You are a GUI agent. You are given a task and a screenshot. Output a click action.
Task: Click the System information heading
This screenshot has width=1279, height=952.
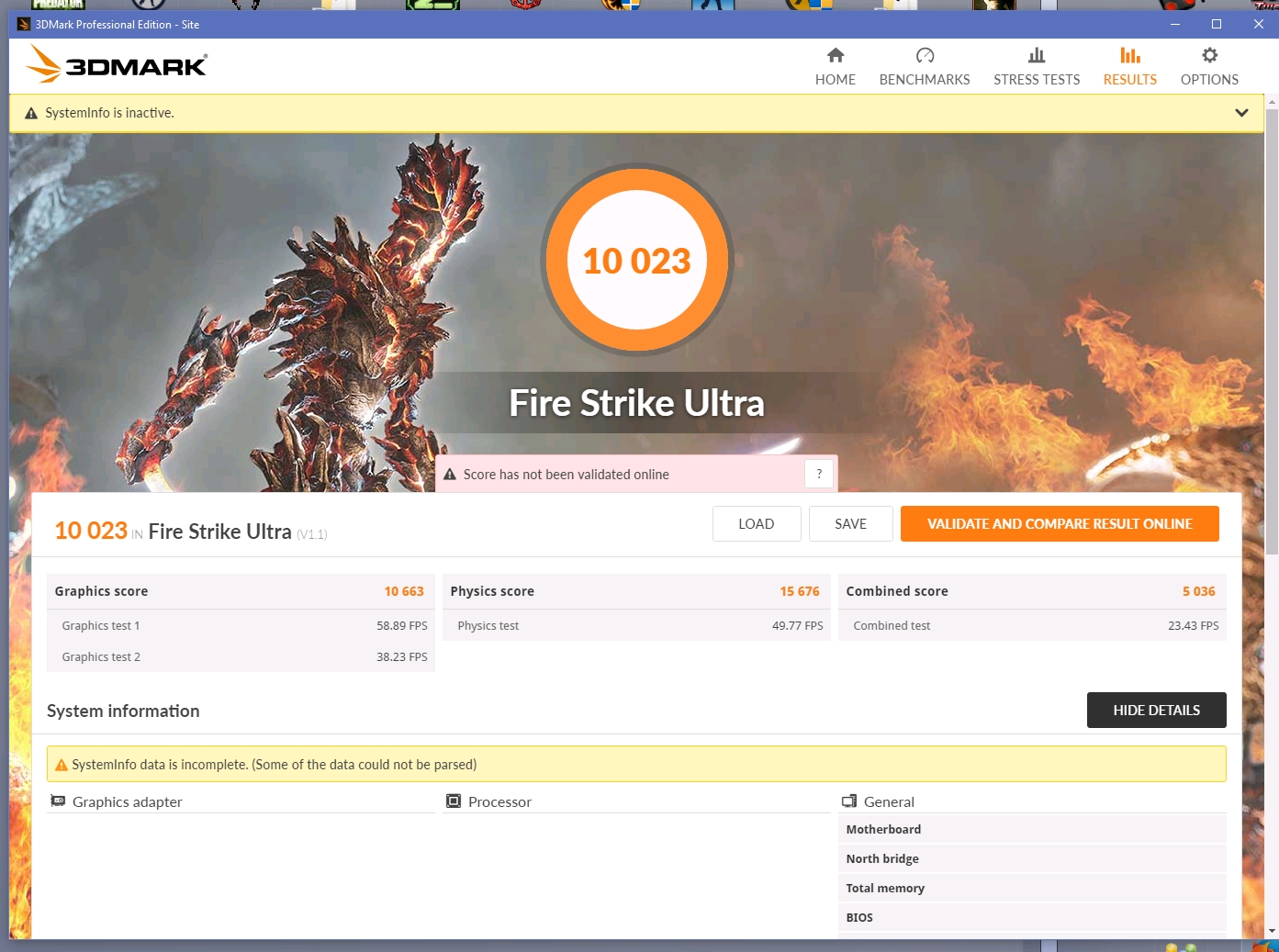123,711
